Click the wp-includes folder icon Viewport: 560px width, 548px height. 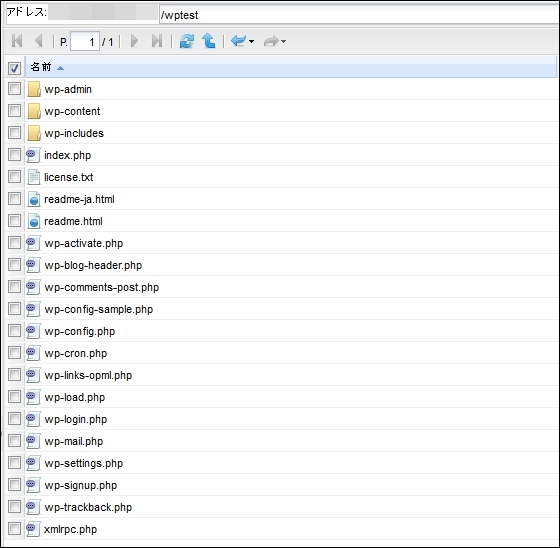point(34,133)
